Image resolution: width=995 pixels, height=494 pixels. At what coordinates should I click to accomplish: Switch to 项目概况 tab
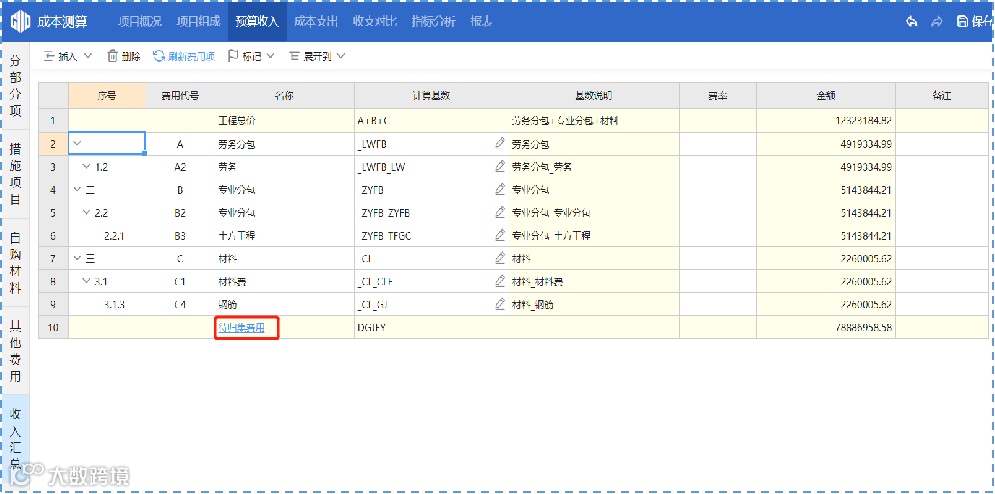(x=140, y=22)
